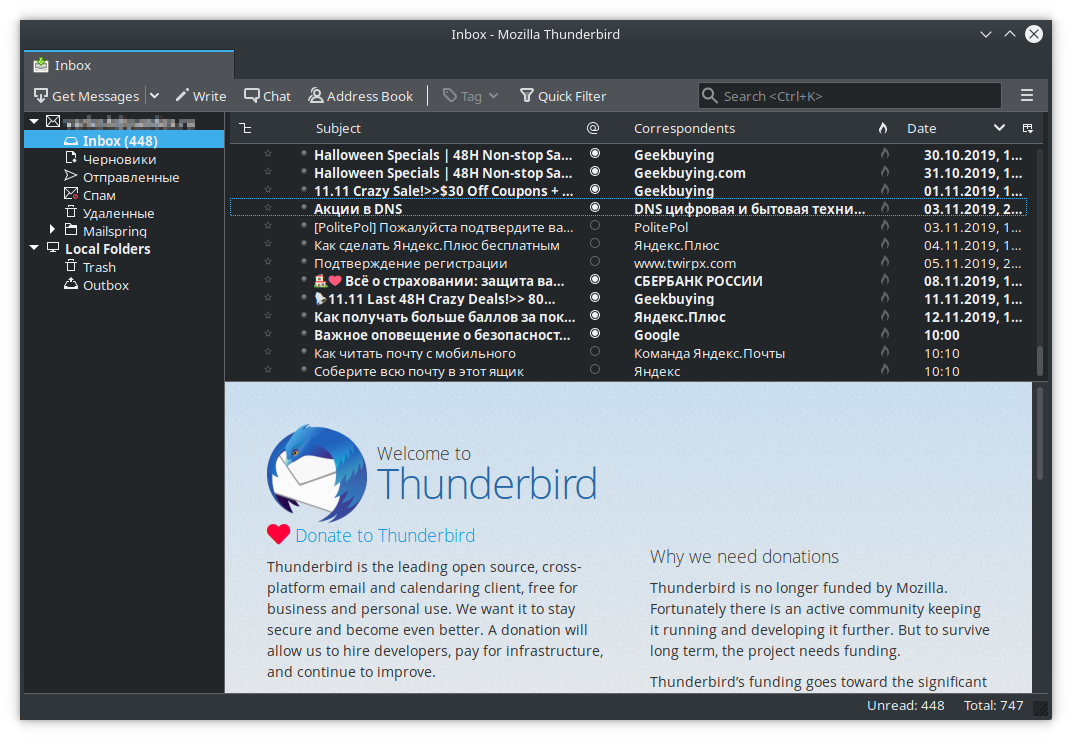Mark СБЕРБАНК РОССИИ message as read

point(595,280)
